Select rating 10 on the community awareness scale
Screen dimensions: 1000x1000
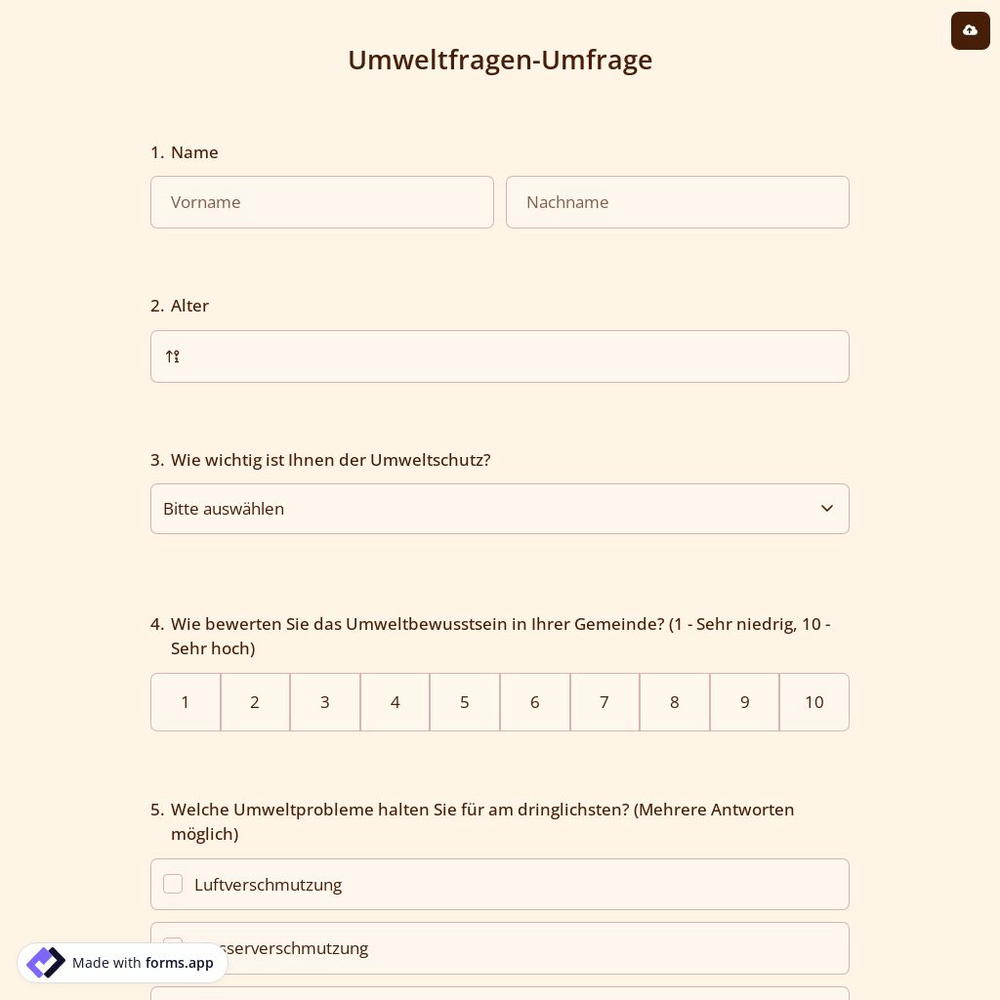tap(813, 702)
